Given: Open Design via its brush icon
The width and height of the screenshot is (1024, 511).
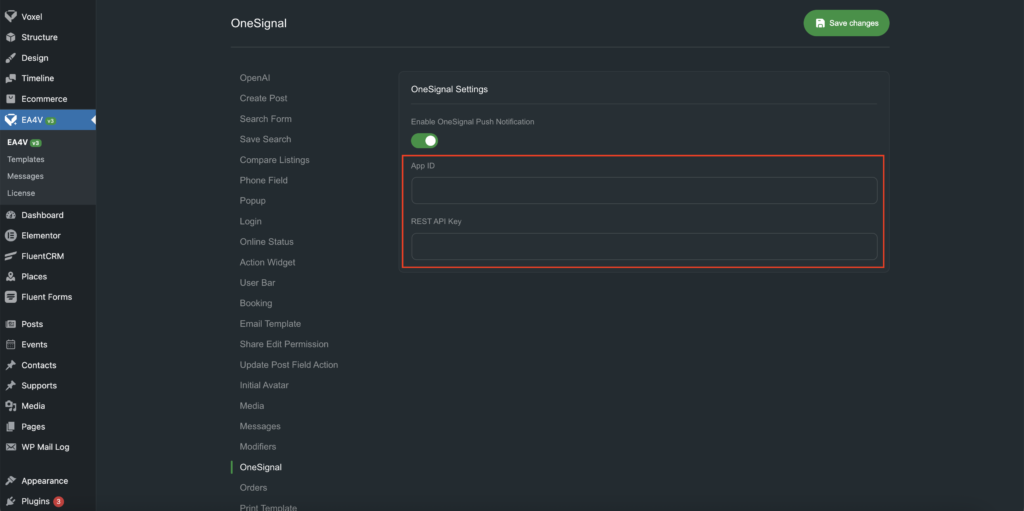Looking at the screenshot, I should 11,58.
